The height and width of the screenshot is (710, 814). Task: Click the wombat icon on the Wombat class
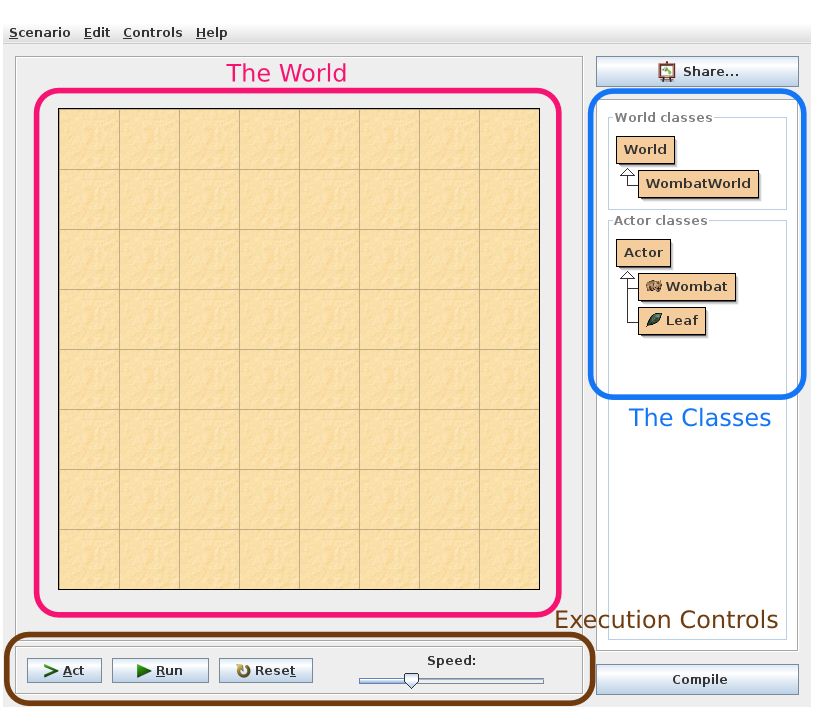(x=654, y=287)
